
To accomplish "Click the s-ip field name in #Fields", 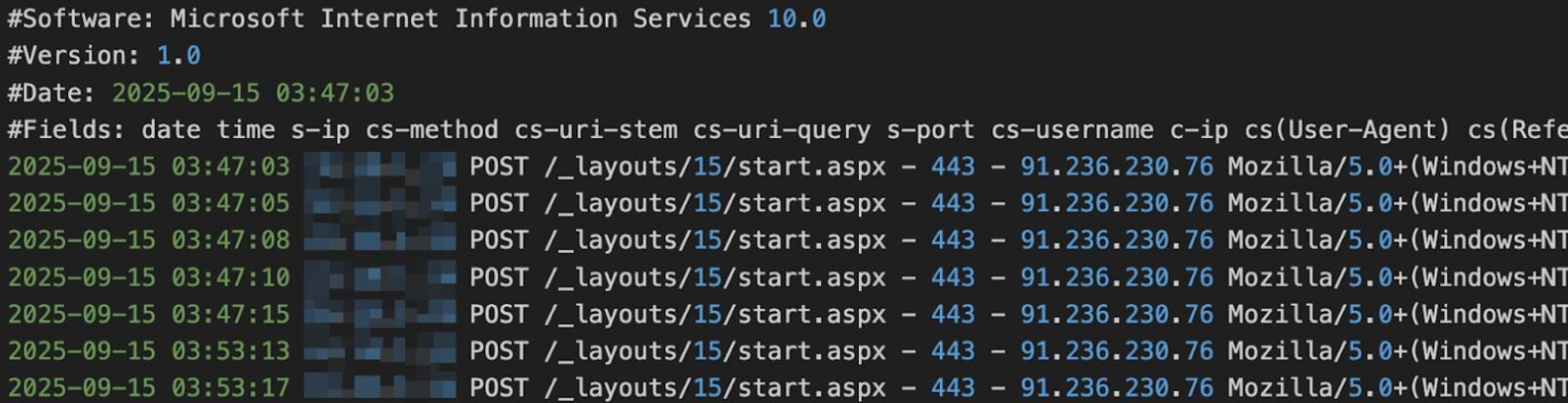I will pyautogui.click(x=320, y=129).
